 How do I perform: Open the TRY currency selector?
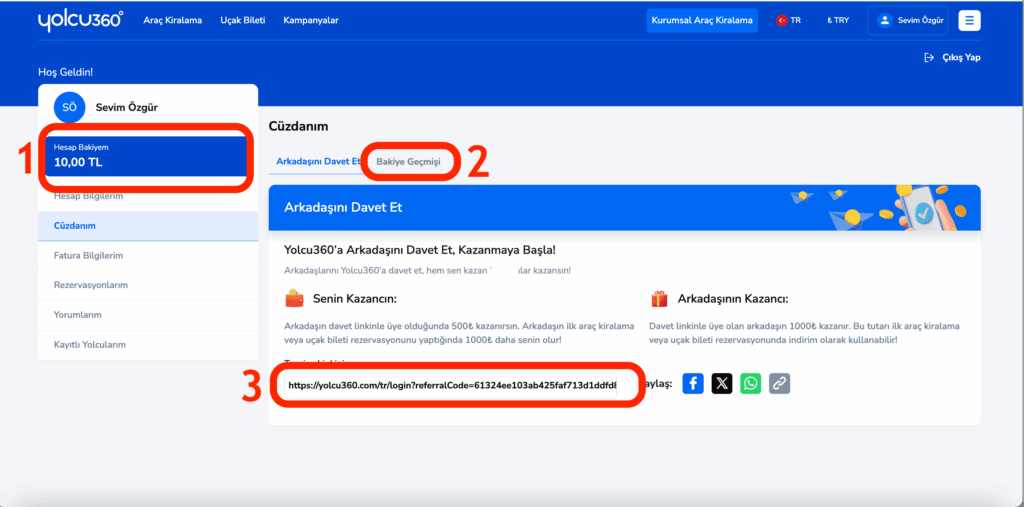click(838, 20)
